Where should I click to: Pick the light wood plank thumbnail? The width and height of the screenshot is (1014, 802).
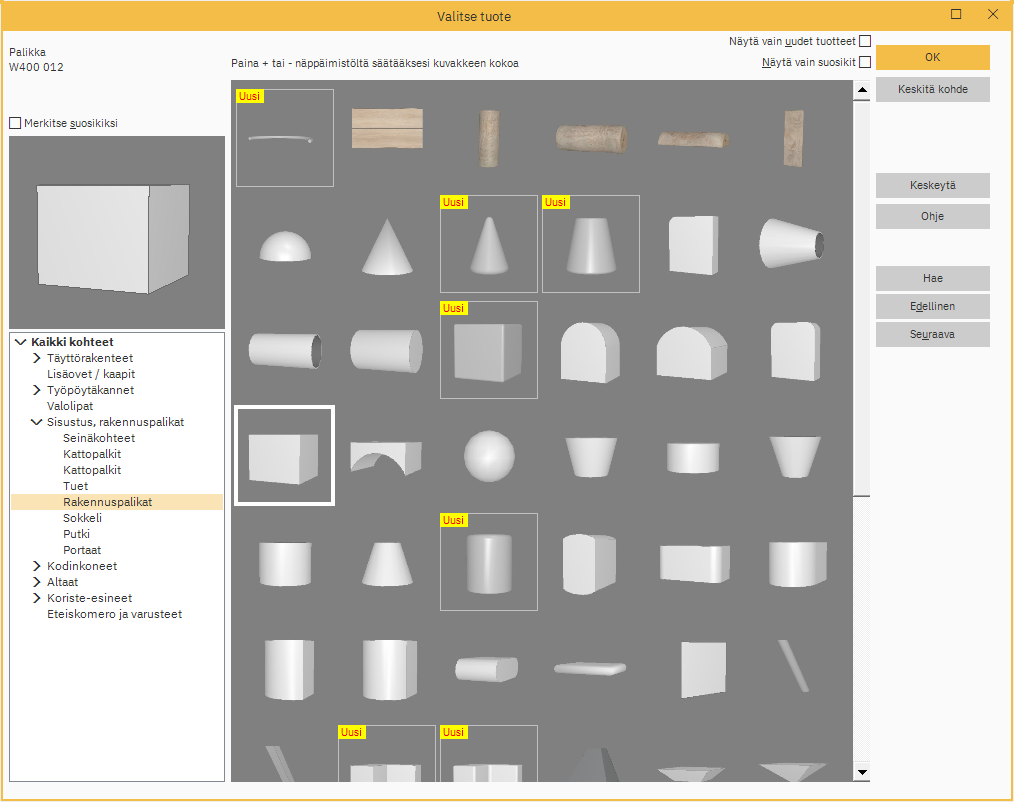[386, 129]
